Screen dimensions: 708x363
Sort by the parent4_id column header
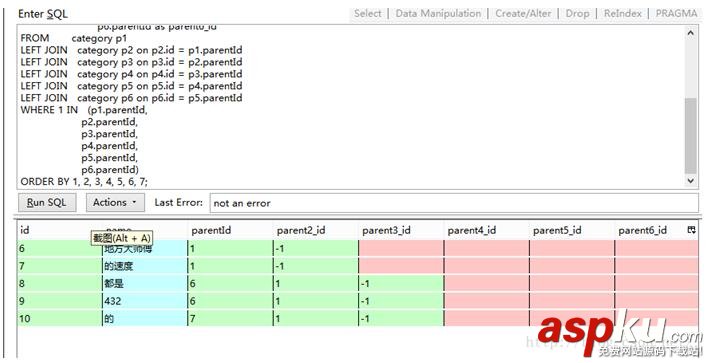pyautogui.click(x=486, y=230)
